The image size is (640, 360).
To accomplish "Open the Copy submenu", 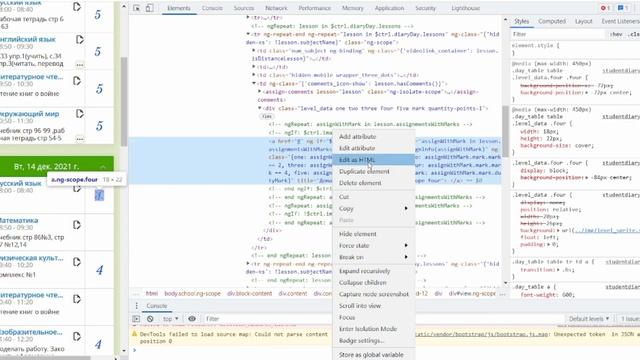I will (373, 209).
